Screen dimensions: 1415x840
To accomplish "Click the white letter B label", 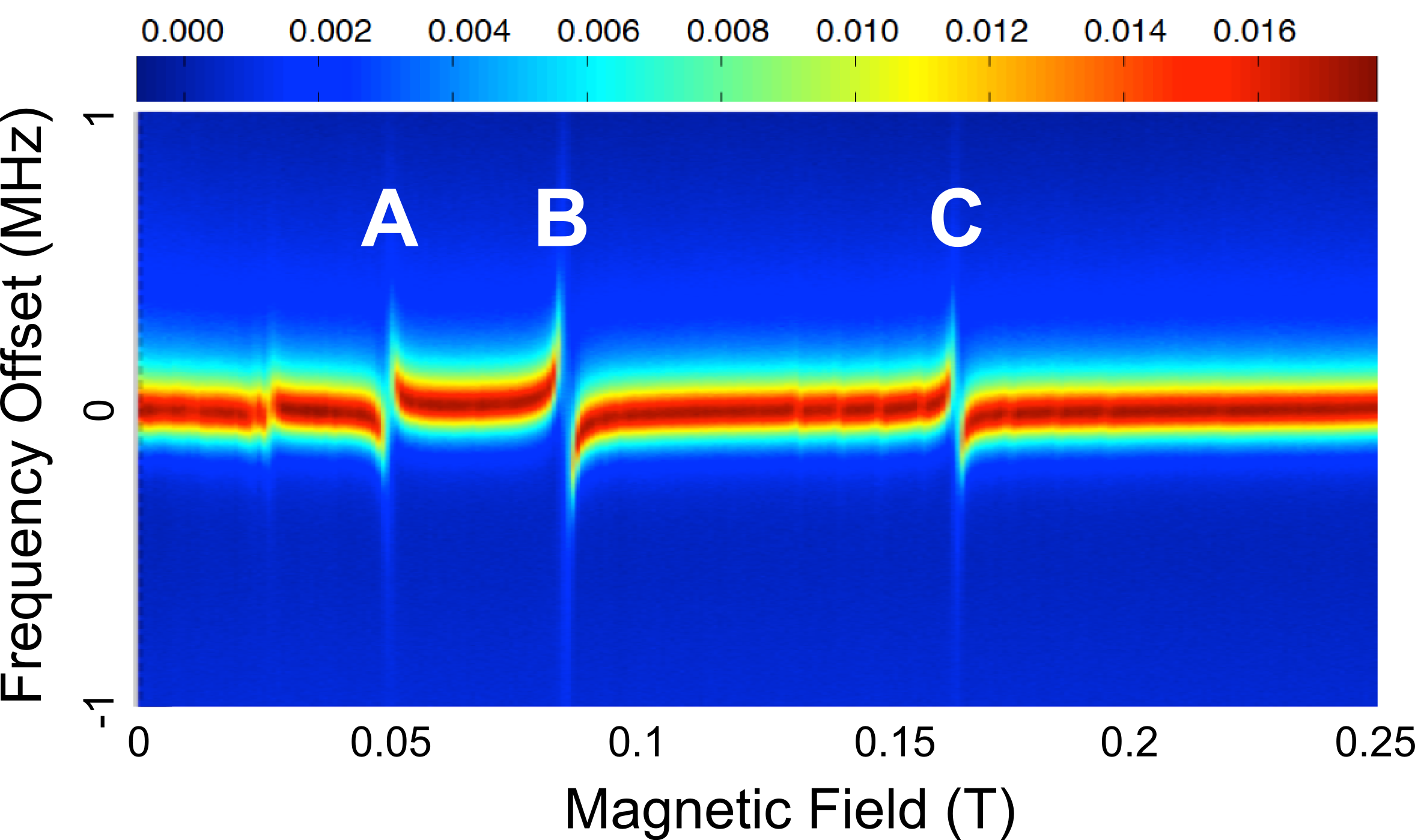I will click(x=561, y=218).
